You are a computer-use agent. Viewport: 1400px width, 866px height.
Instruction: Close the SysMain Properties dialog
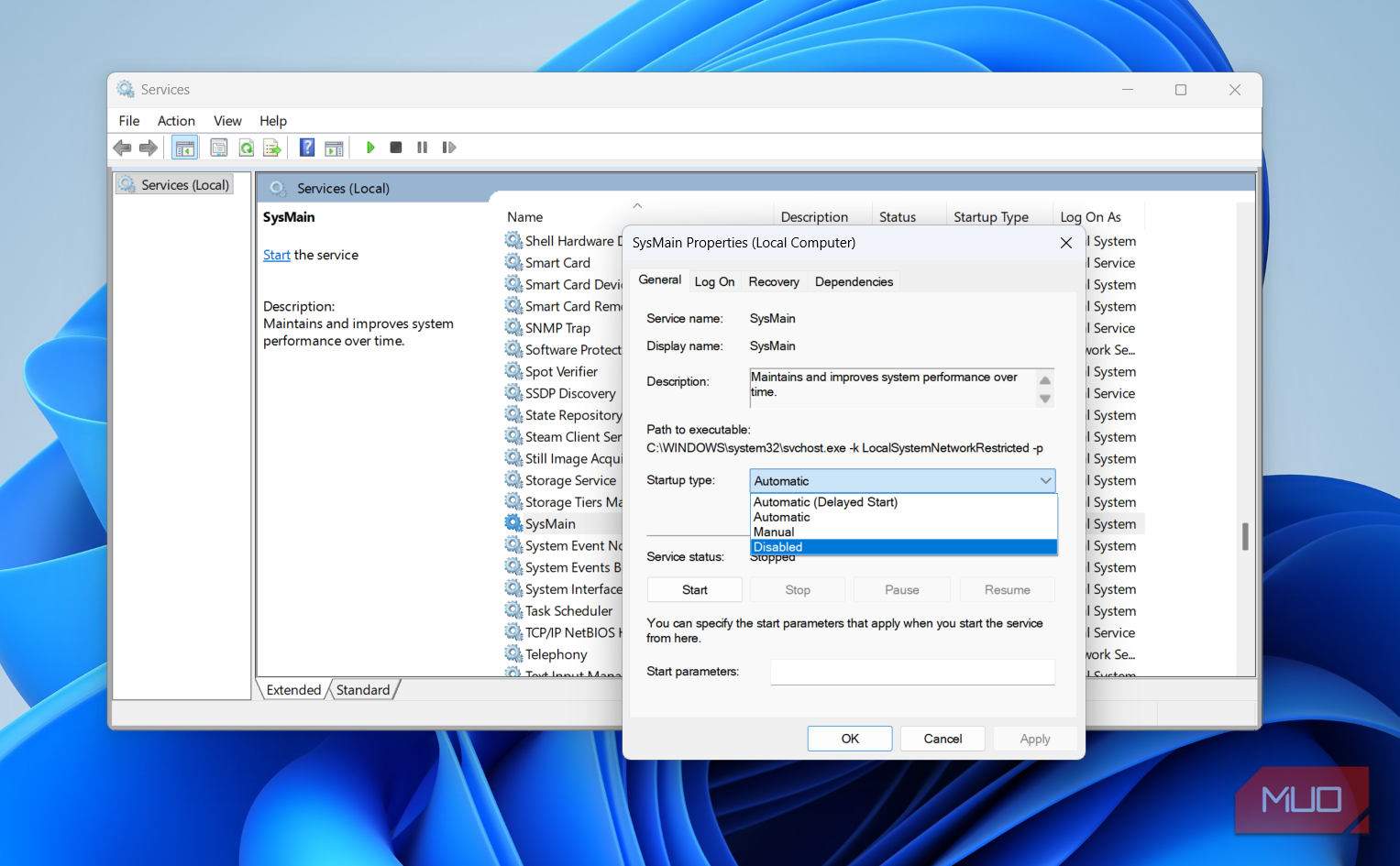point(1065,243)
